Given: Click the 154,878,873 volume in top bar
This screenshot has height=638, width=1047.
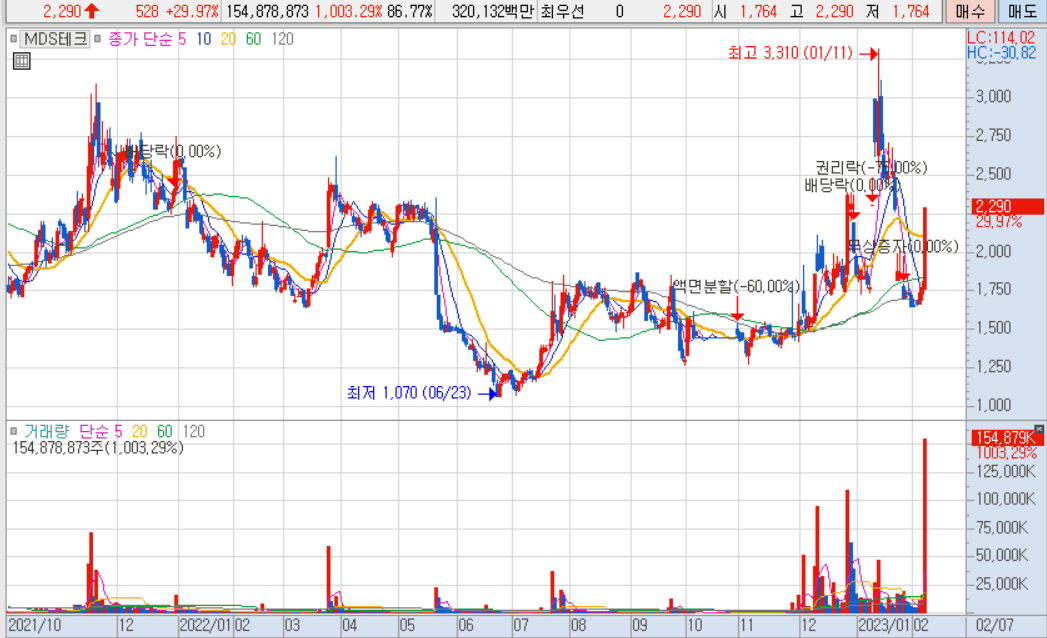Looking at the screenshot, I should [267, 11].
